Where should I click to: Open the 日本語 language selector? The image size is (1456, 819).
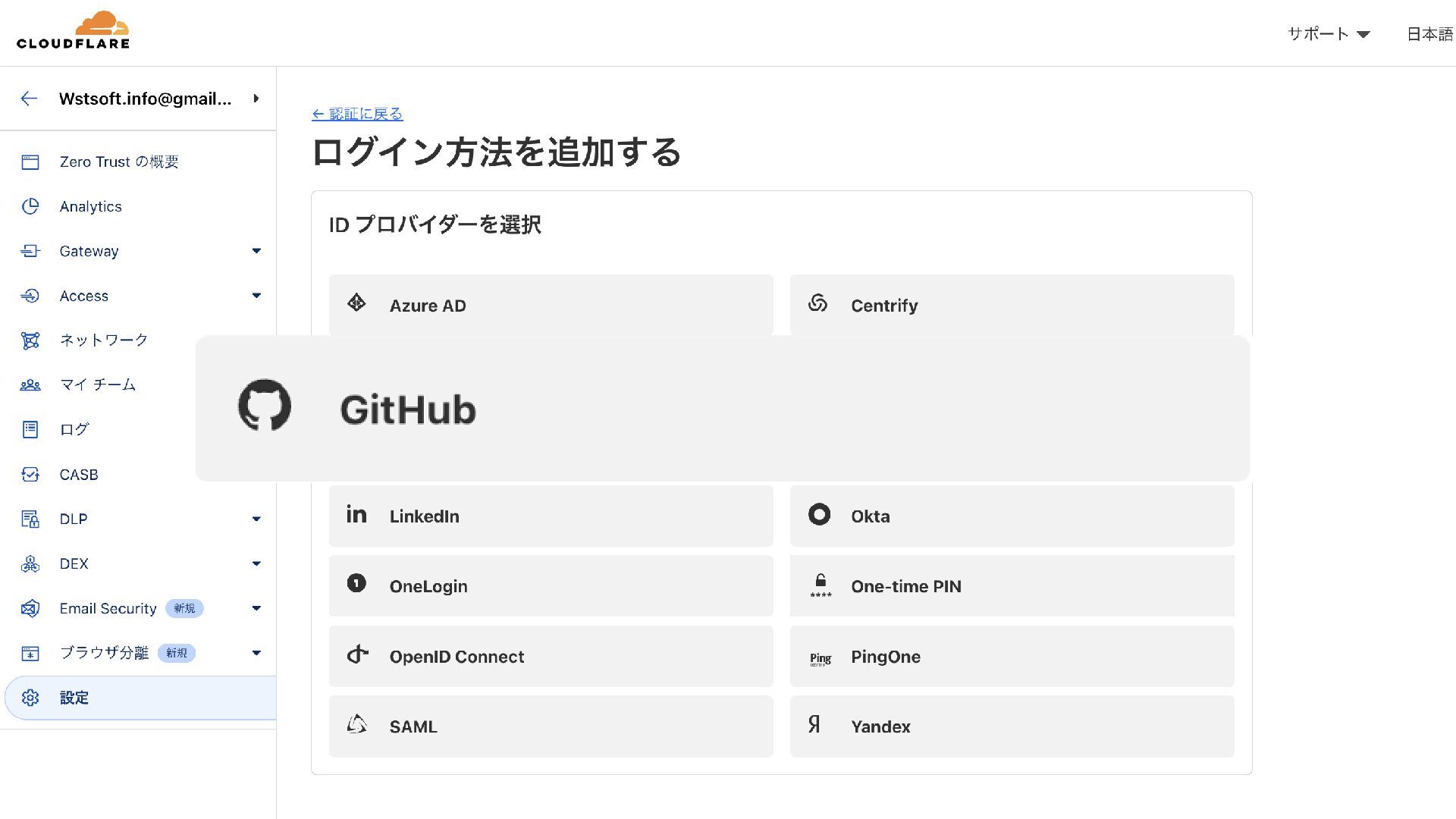1429,34
